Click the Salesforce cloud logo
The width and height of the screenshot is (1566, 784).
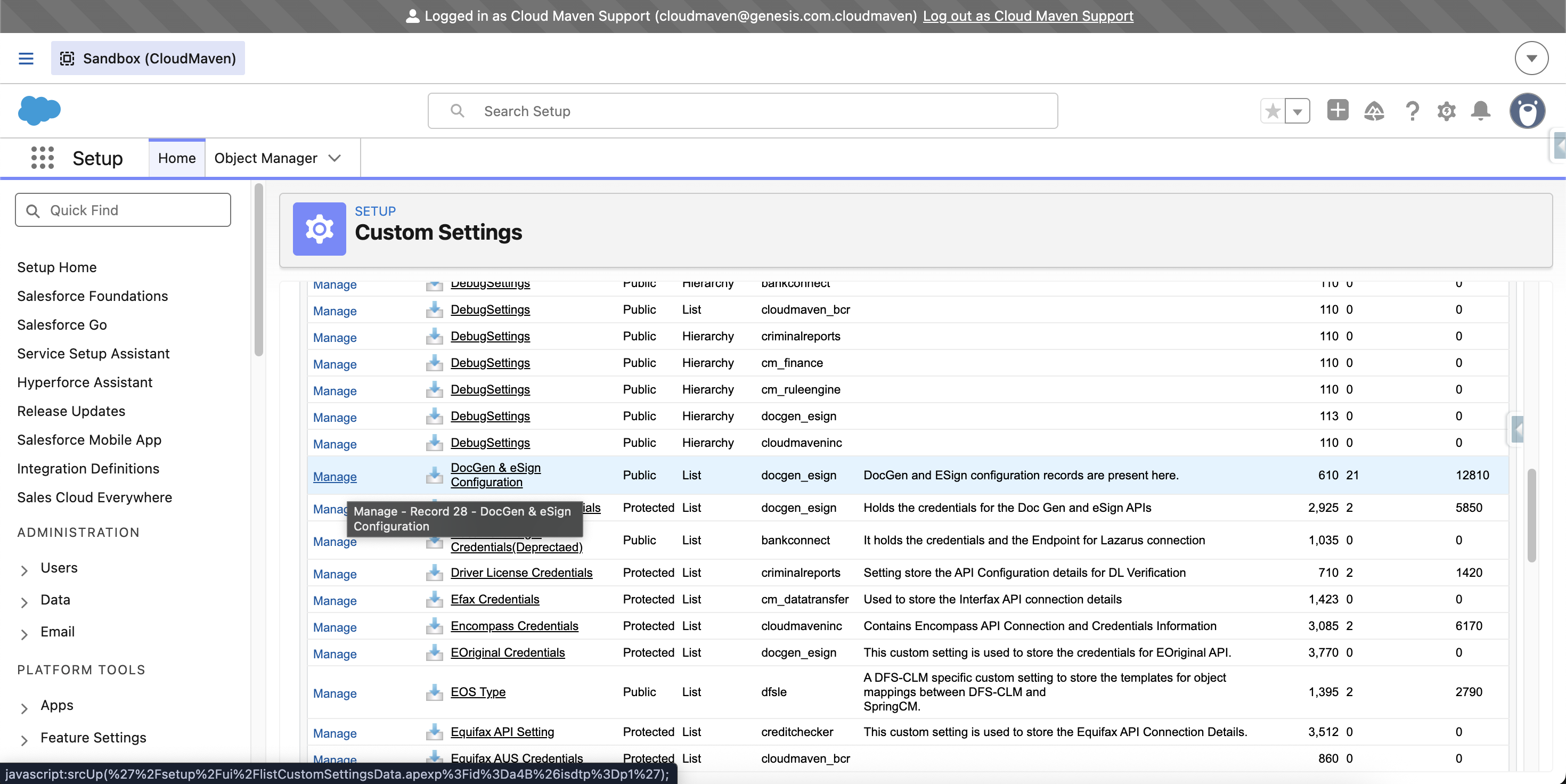39,111
